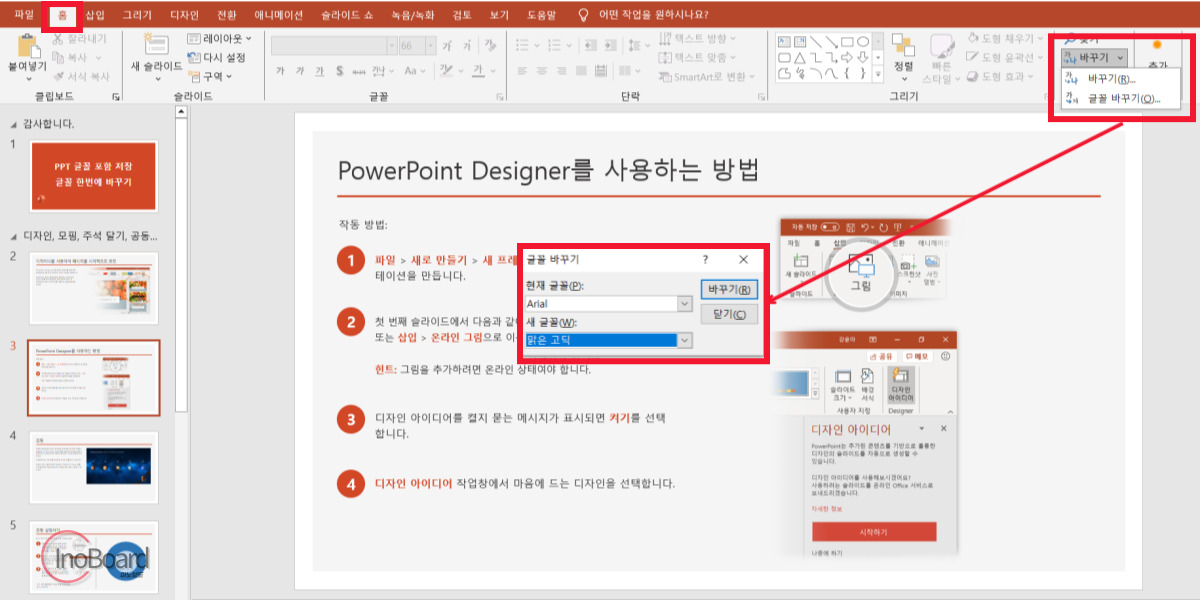Click Convert to SmartArt (SmartArt로 변환)
Viewport: 1200px width, 600px height.
coord(704,77)
